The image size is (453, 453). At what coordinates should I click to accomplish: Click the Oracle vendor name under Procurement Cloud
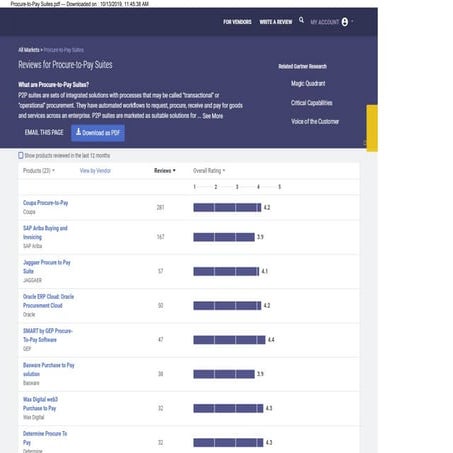click(x=29, y=315)
